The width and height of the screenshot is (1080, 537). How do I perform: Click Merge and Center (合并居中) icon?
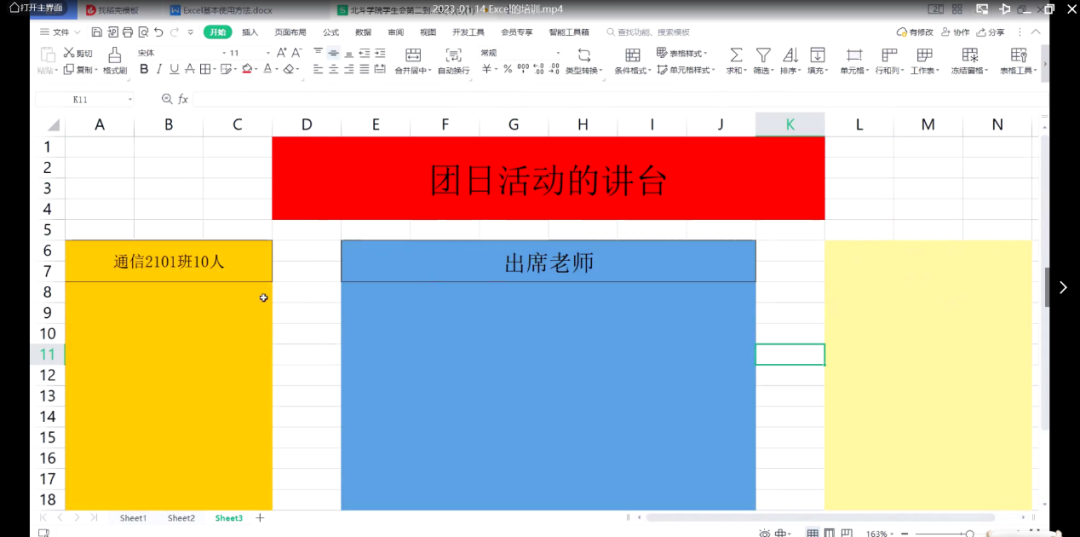412,55
